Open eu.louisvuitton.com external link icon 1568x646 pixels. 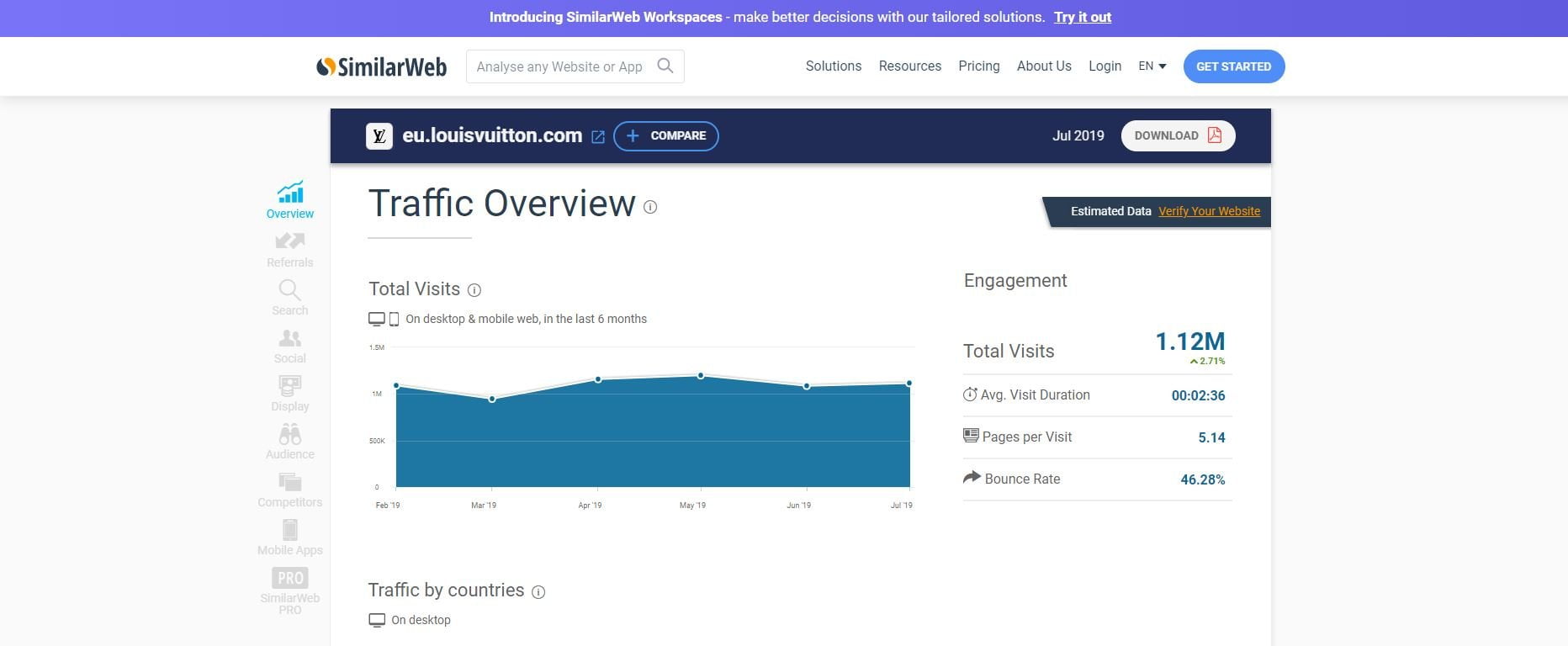598,136
